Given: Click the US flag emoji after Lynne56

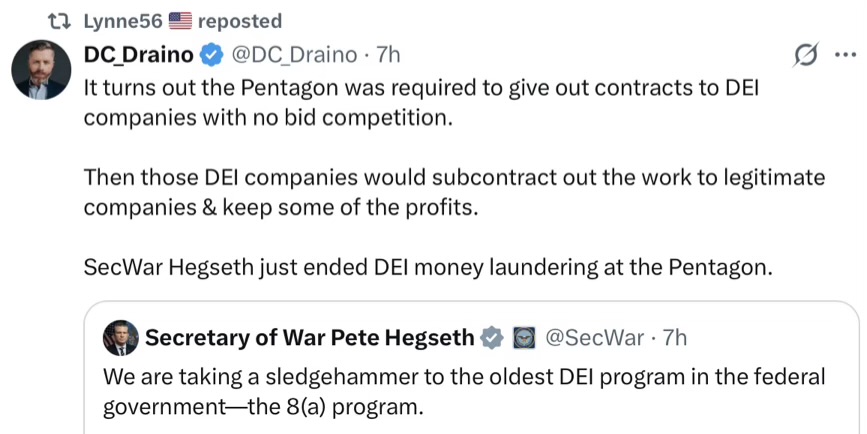Looking at the screenshot, I should [x=181, y=20].
